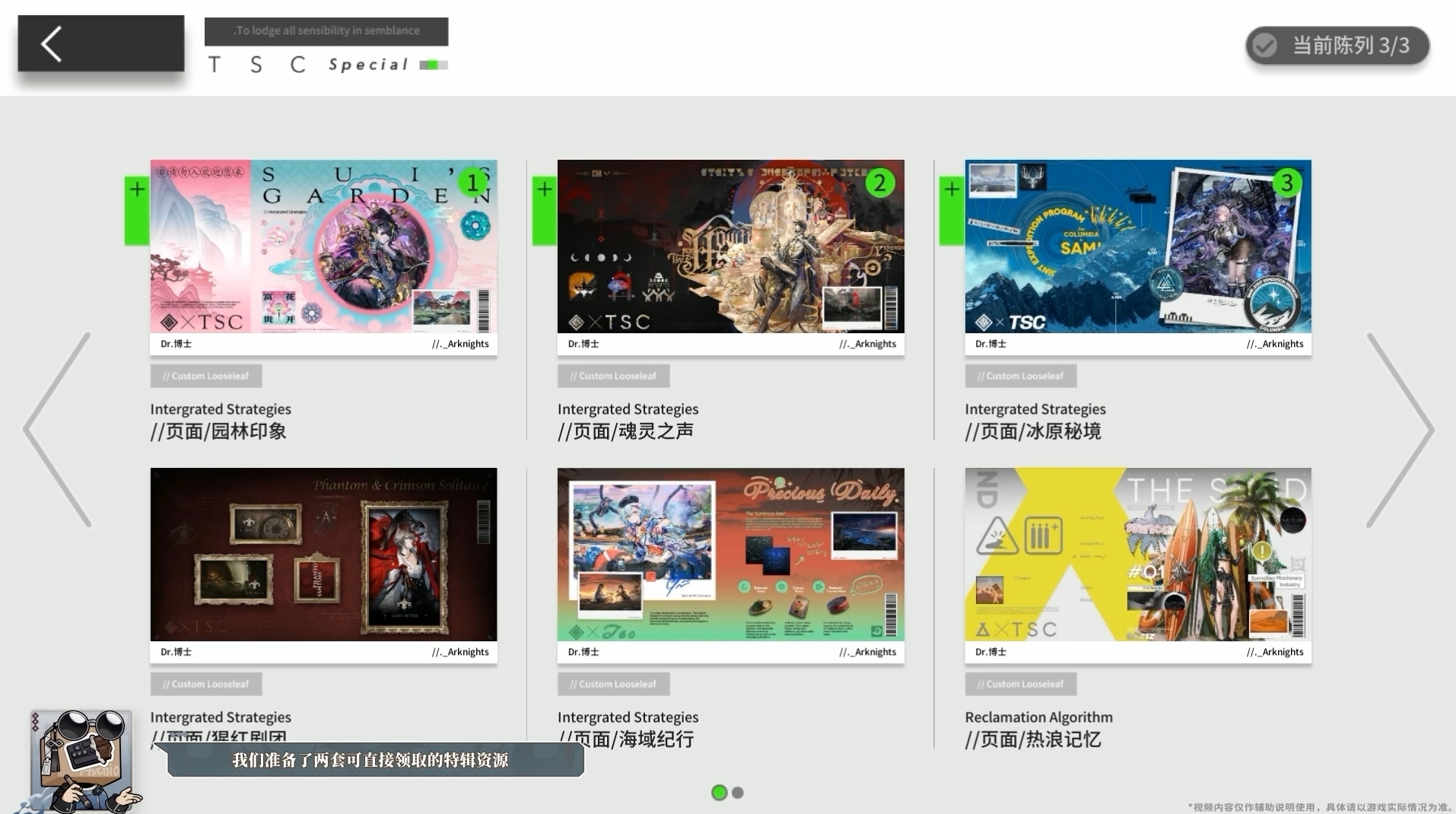Image resolution: width=1456 pixels, height=814 pixels.
Task: Click the title //页面/冰原秘境
Action: tap(1033, 431)
